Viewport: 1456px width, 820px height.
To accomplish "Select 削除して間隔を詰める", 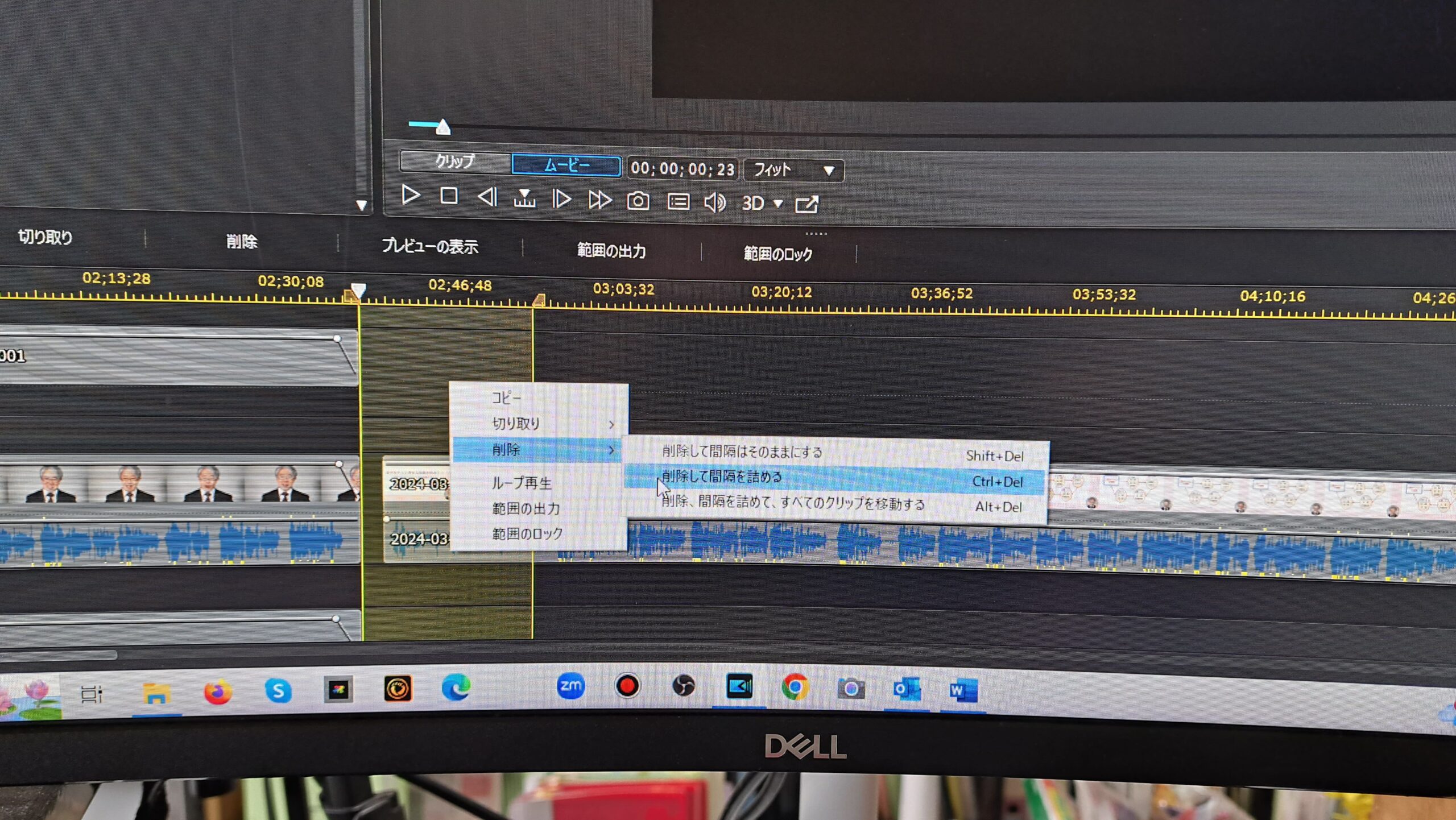I will [x=835, y=479].
